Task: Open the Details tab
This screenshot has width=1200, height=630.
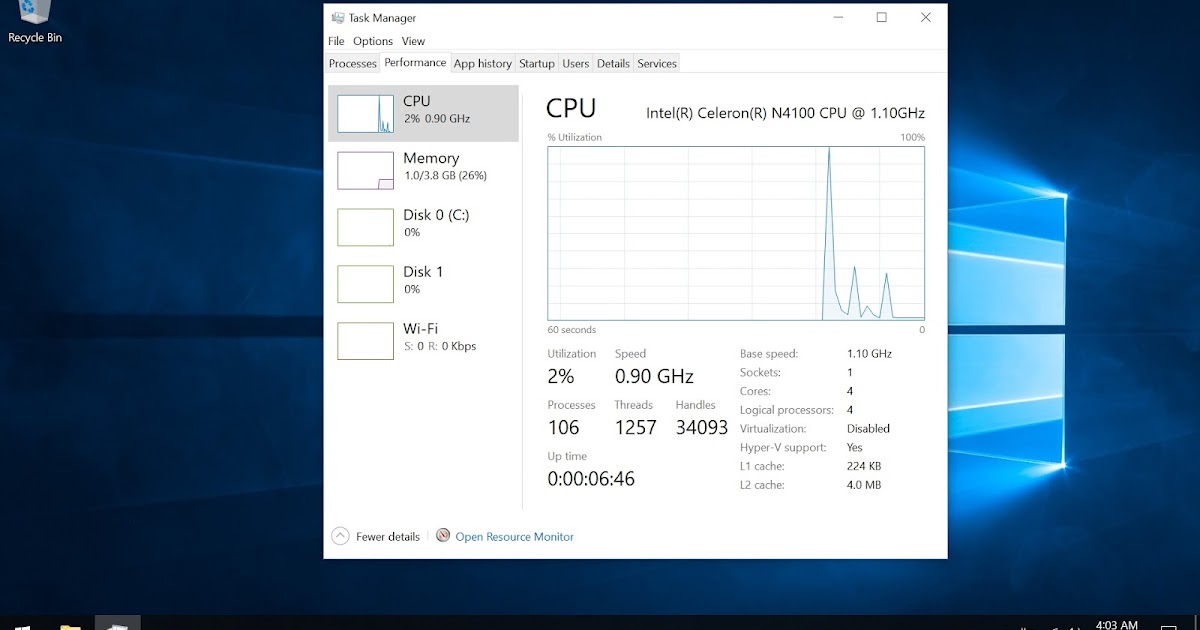Action: pos(613,63)
